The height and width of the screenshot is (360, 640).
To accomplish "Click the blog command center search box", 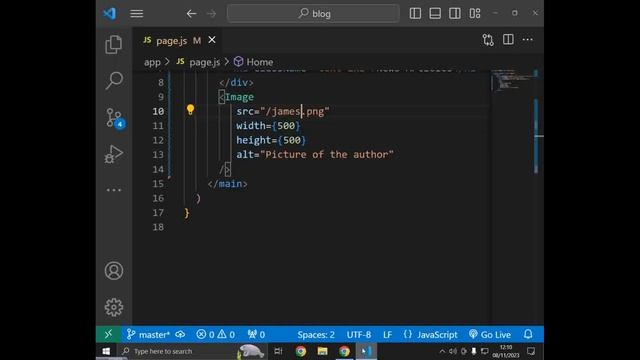I will [313, 13].
